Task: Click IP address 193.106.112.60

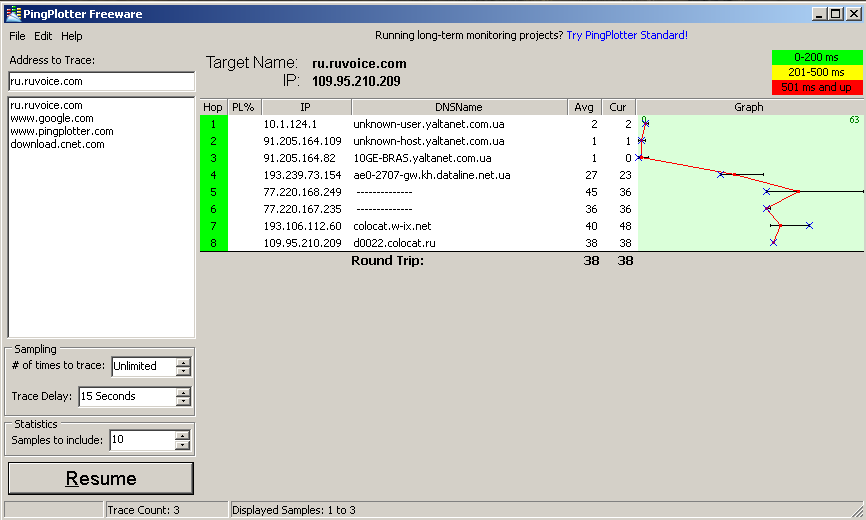Action: [x=302, y=226]
